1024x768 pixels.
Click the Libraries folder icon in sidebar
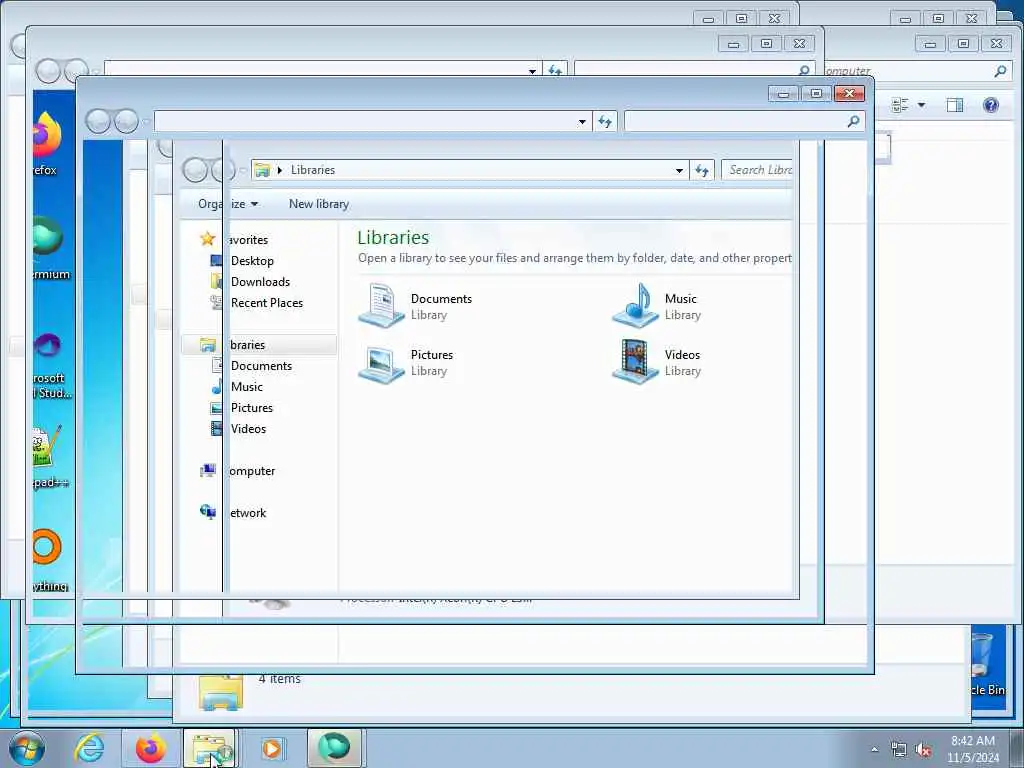coord(208,345)
